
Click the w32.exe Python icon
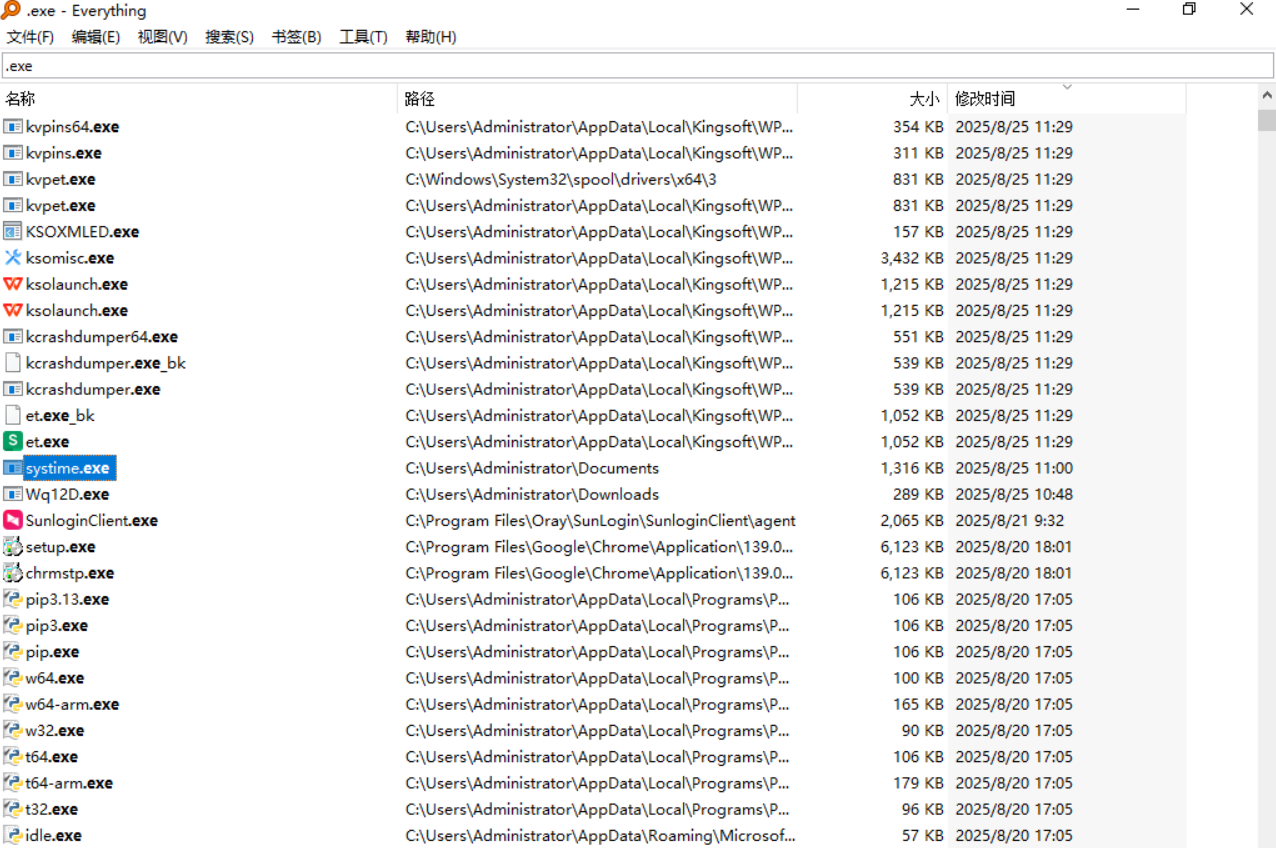coord(13,730)
